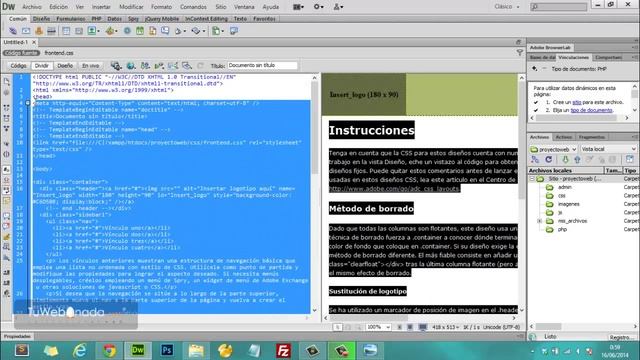
Task: Open the 100% zoom dropdown
Action: pyautogui.click(x=378, y=327)
